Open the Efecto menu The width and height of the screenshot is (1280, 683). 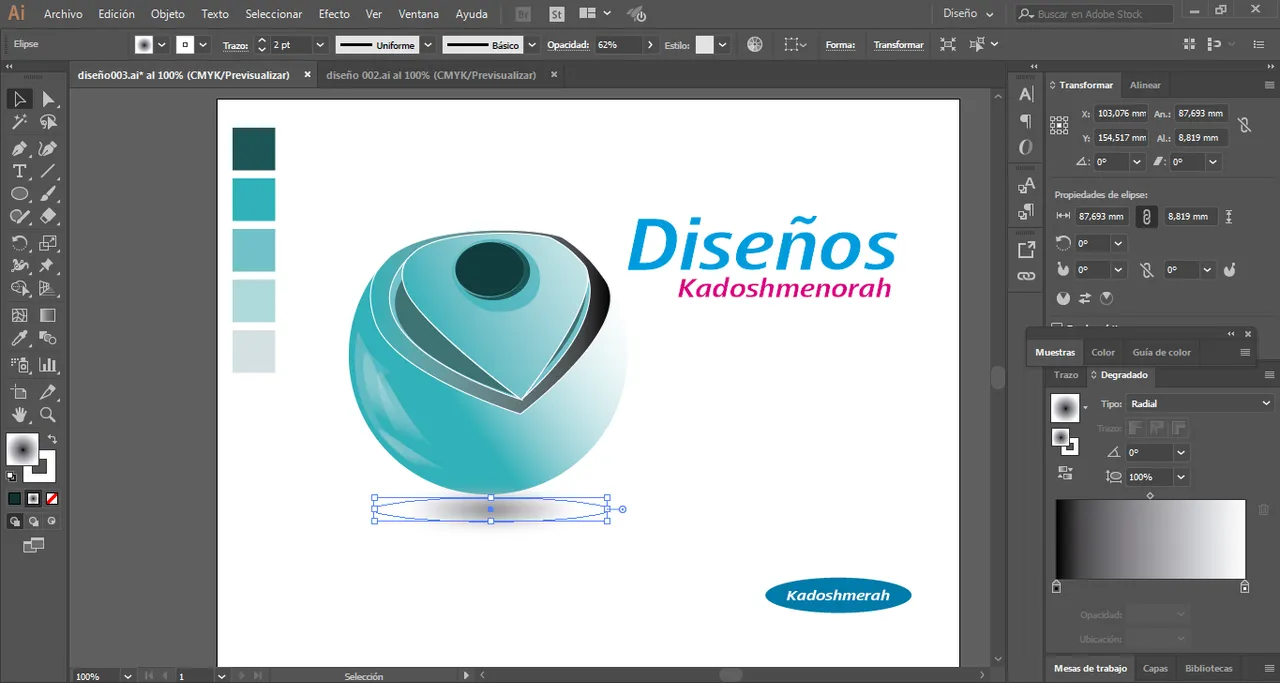pos(334,14)
